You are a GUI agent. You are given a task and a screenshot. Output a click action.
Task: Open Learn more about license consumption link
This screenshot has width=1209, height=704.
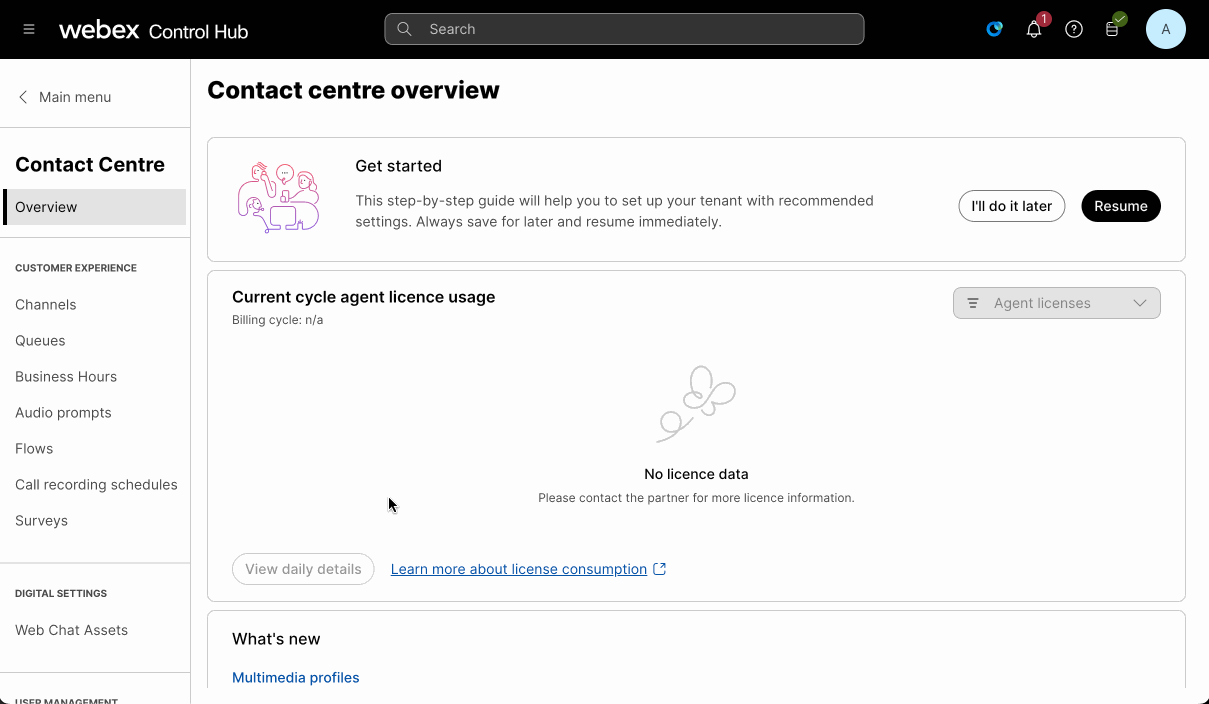pos(518,569)
